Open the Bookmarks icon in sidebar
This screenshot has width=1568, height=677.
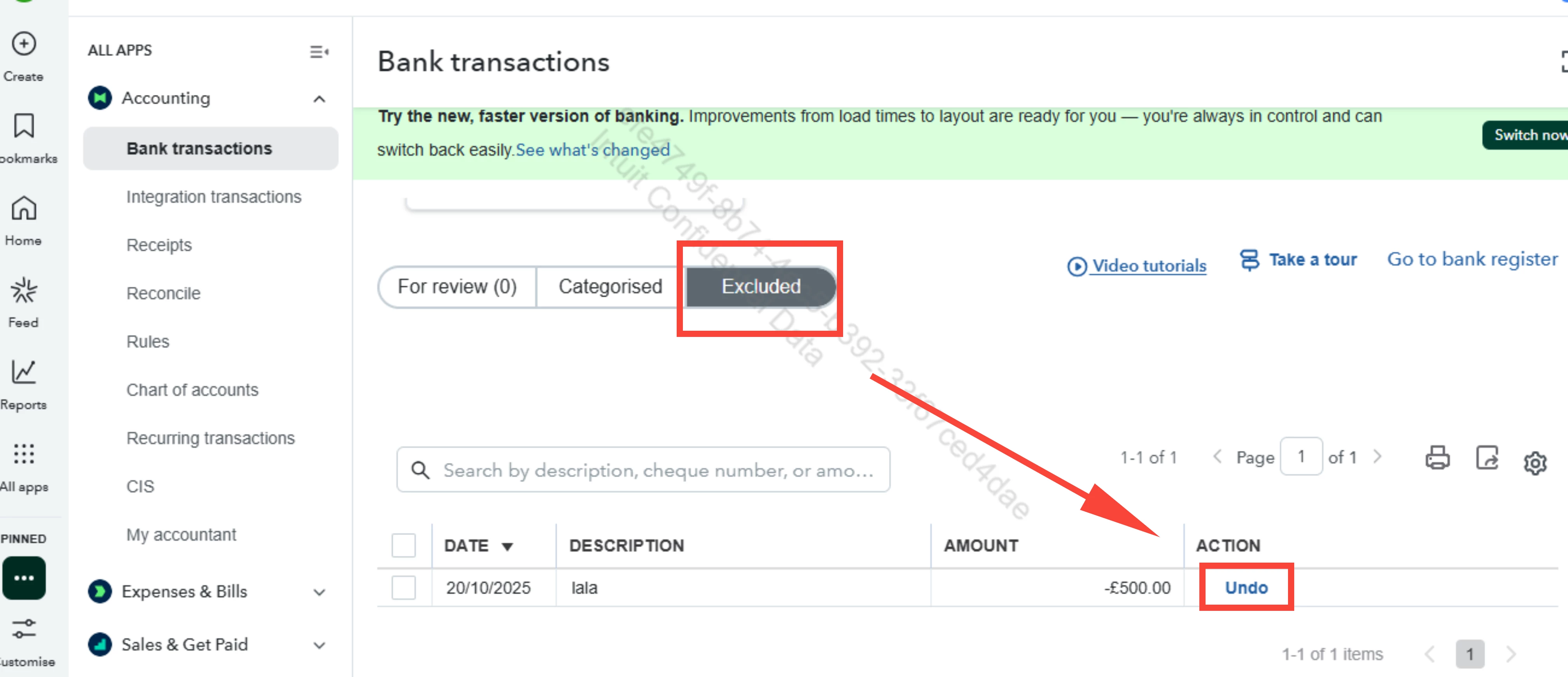pyautogui.click(x=24, y=126)
